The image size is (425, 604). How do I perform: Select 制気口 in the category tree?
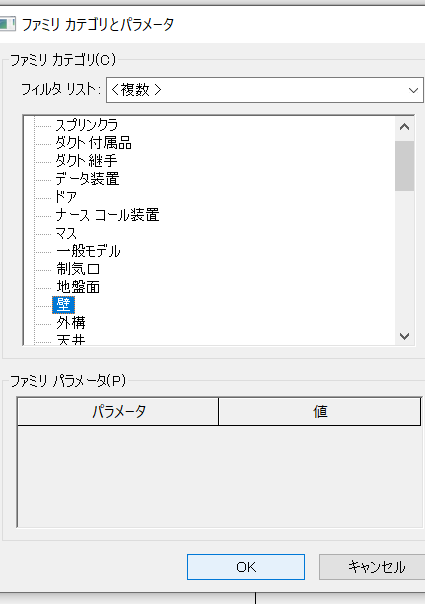pyautogui.click(x=78, y=269)
